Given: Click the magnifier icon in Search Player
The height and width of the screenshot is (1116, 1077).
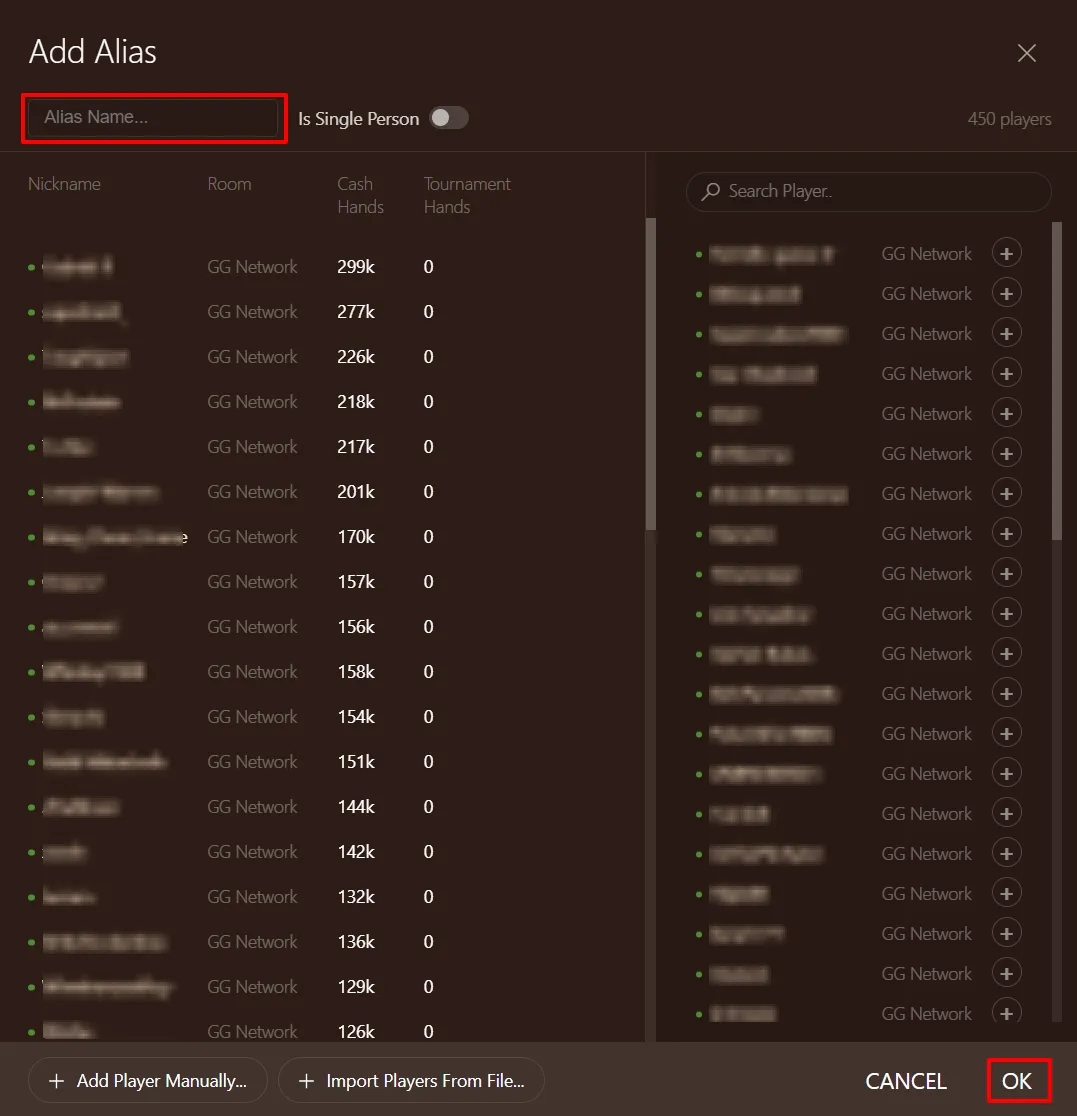Looking at the screenshot, I should pyautogui.click(x=711, y=191).
